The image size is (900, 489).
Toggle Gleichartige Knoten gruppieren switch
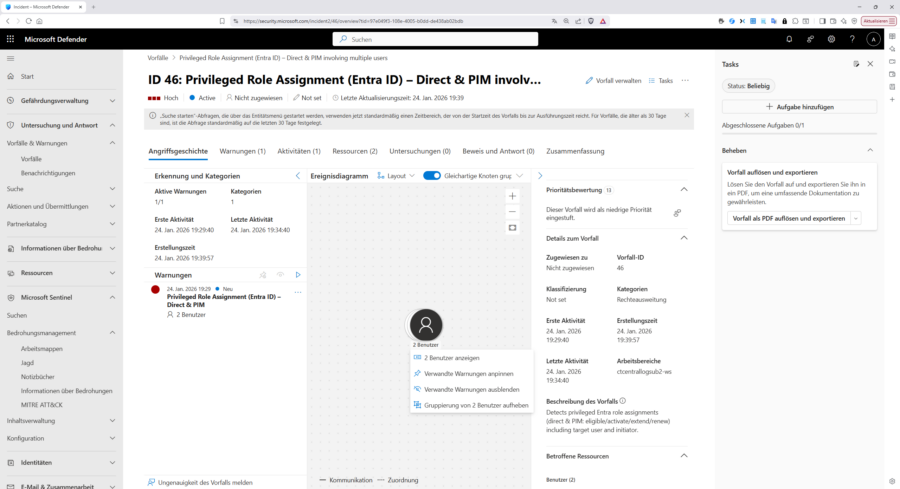coord(432,175)
